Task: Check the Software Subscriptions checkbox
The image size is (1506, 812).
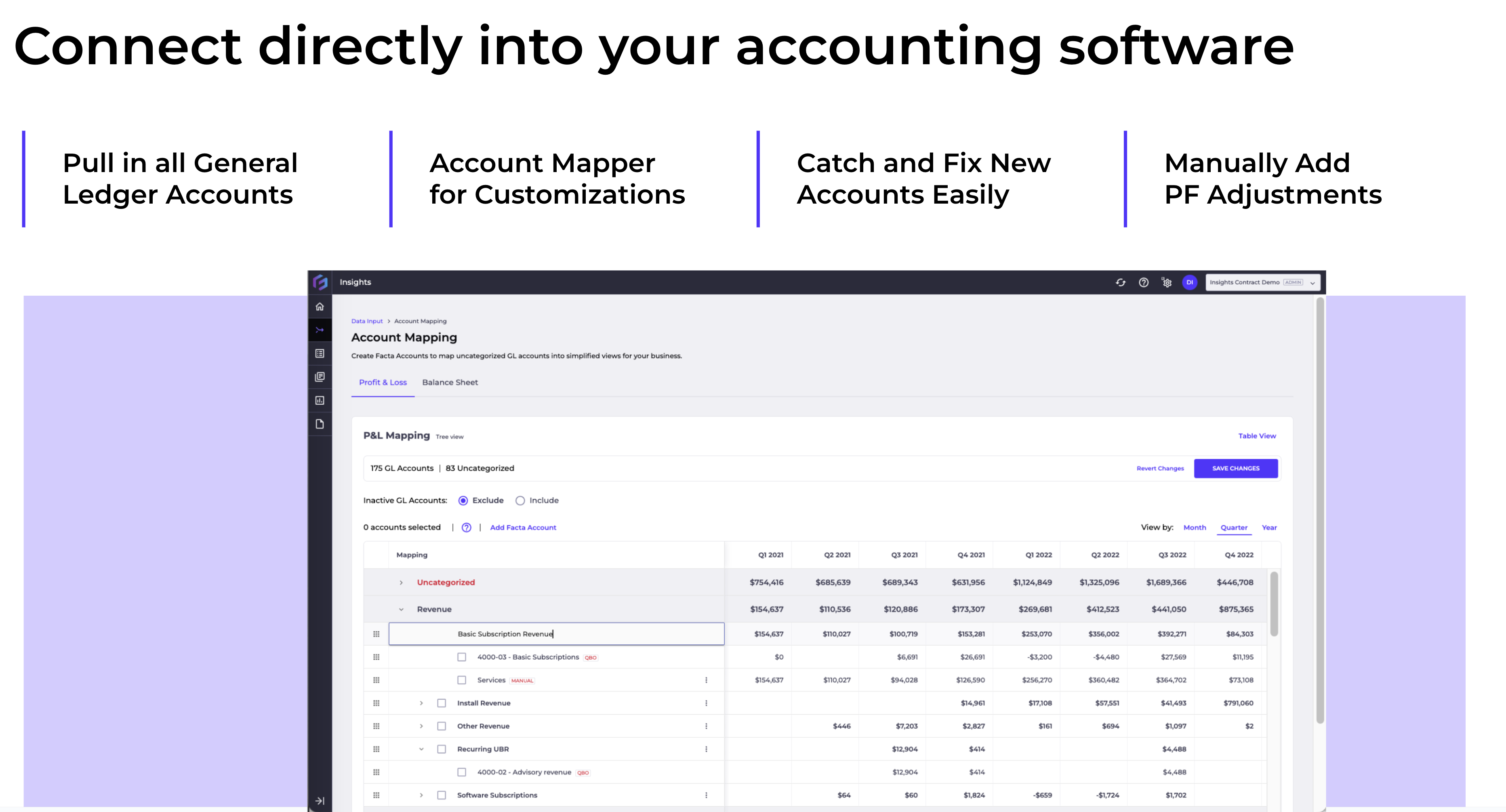Action: click(x=442, y=795)
